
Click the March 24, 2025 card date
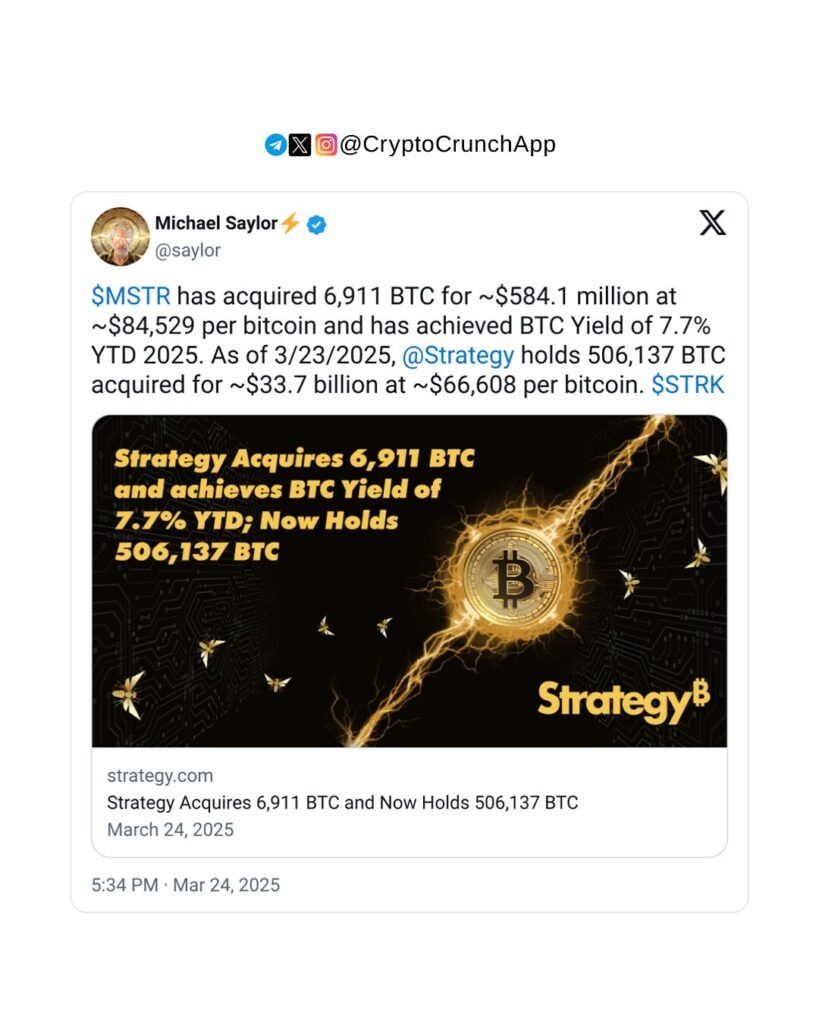(x=169, y=829)
